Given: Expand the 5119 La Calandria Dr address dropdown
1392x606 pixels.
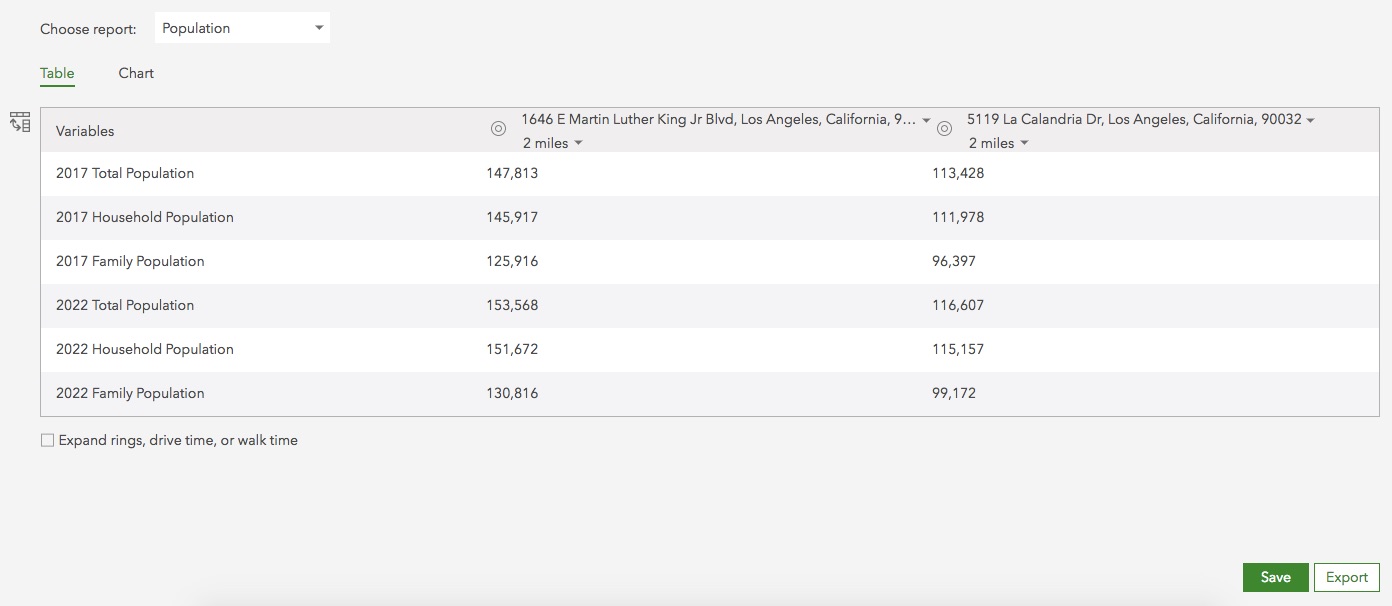Looking at the screenshot, I should pos(1310,120).
